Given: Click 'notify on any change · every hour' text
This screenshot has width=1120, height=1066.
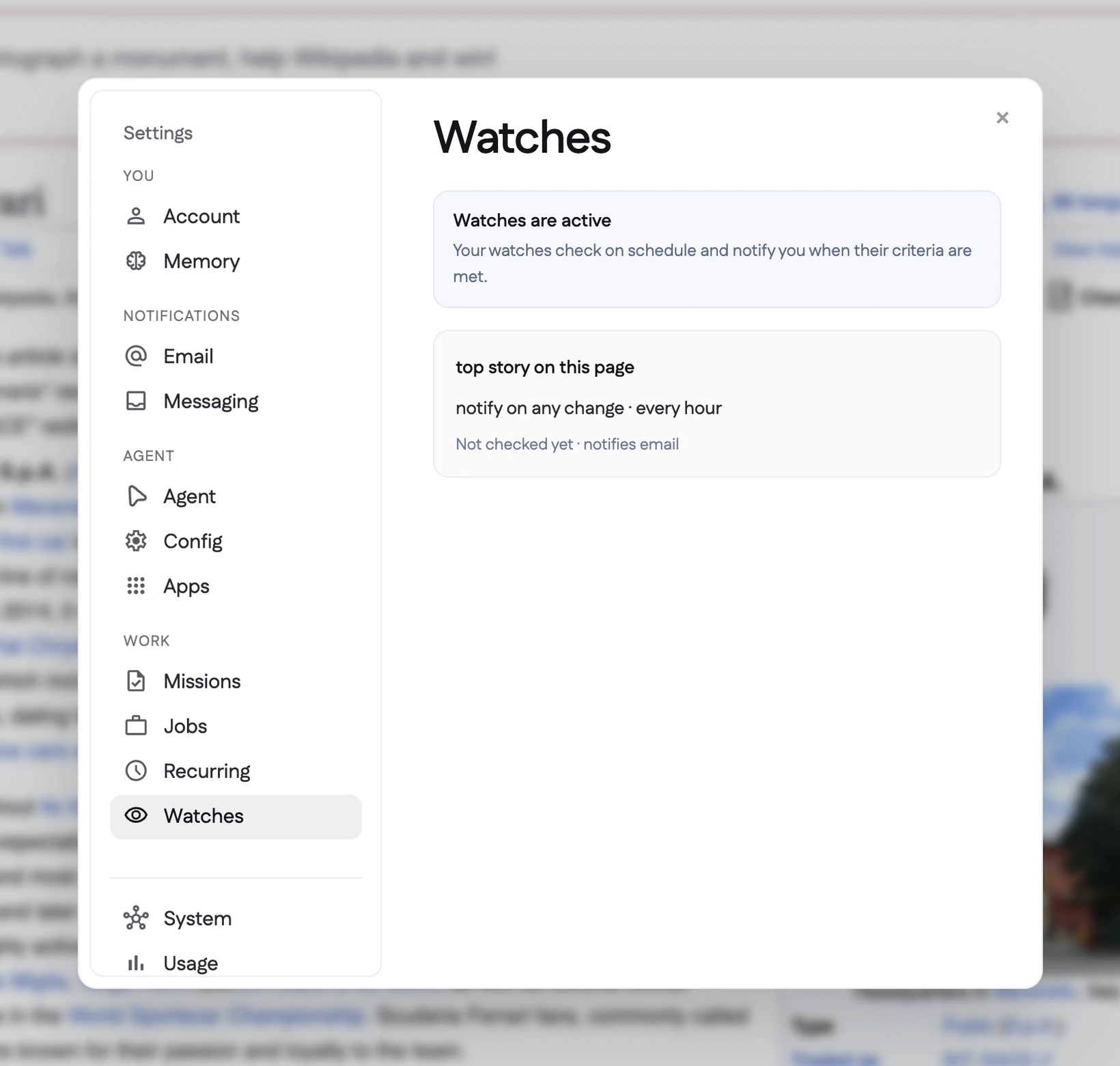Looking at the screenshot, I should [589, 408].
